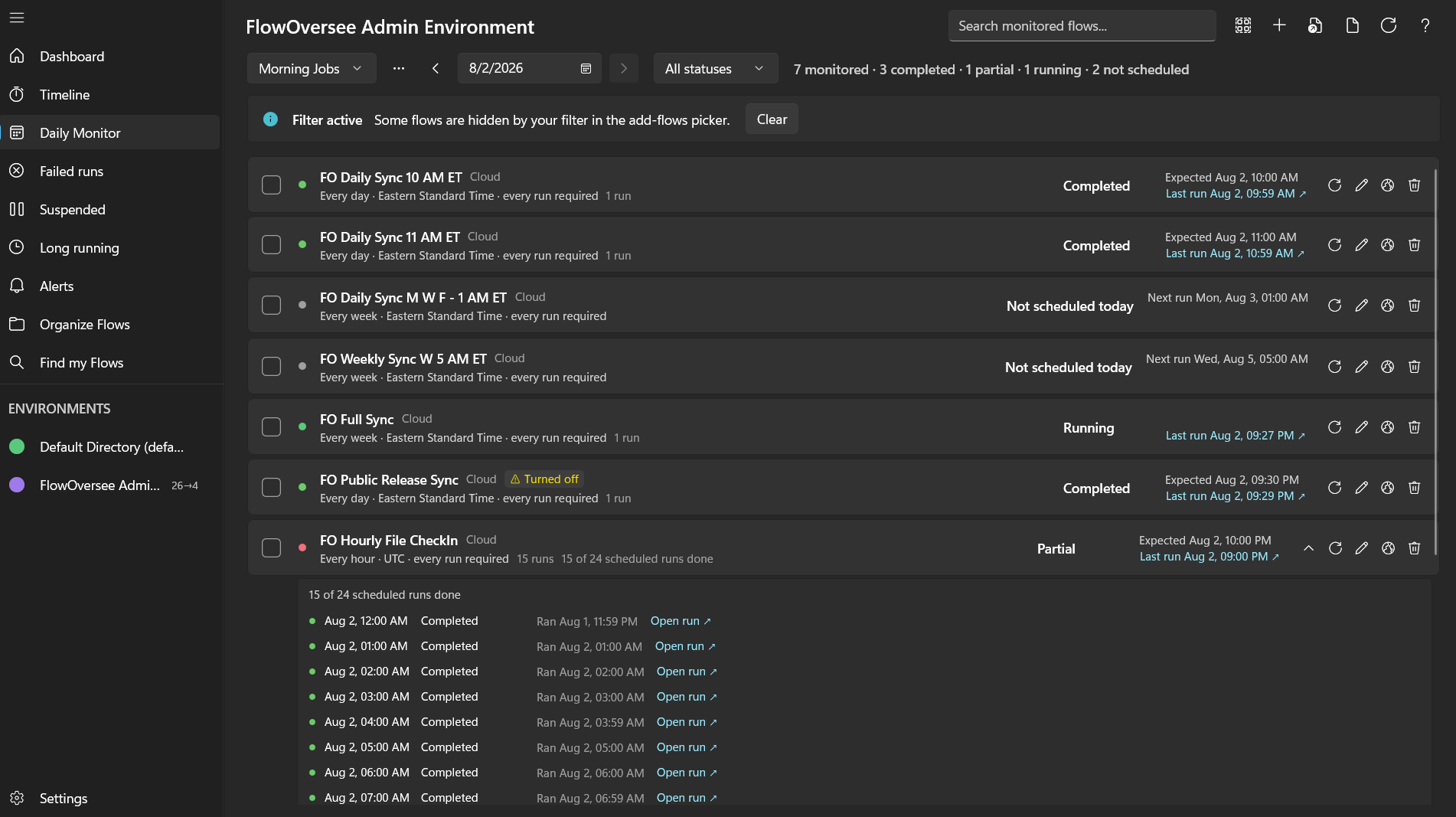Screen dimensions: 1456x817
Task: Refresh the monitor using the header refresh icon
Action: 1389,25
